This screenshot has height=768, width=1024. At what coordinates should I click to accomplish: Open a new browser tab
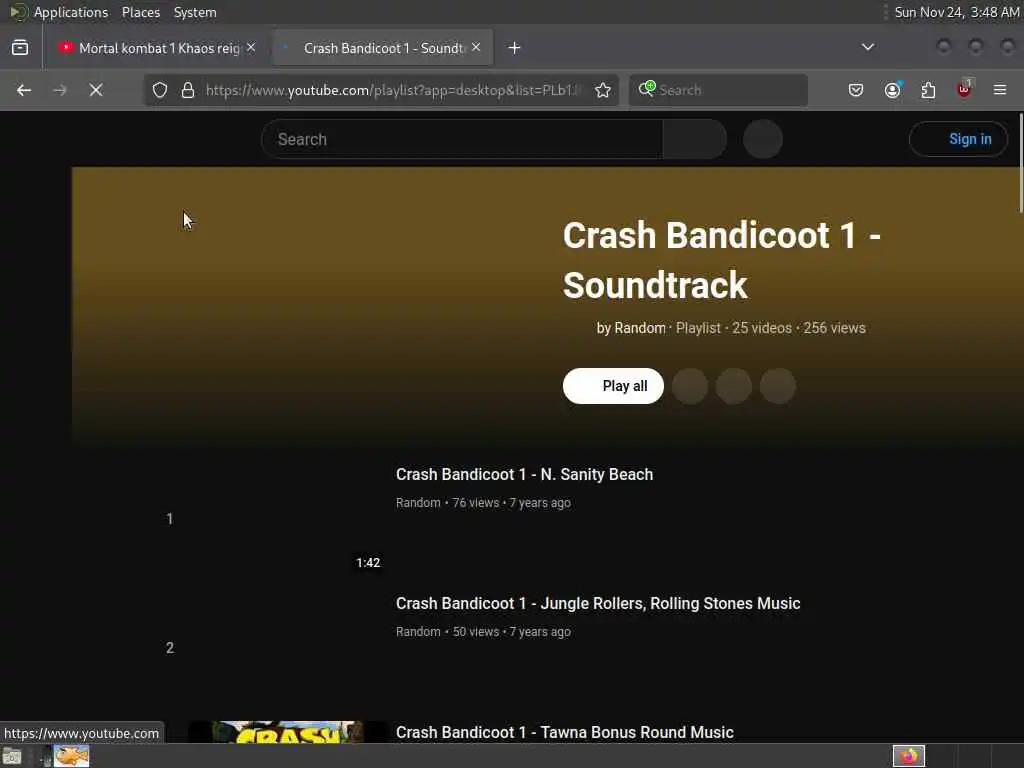515,48
